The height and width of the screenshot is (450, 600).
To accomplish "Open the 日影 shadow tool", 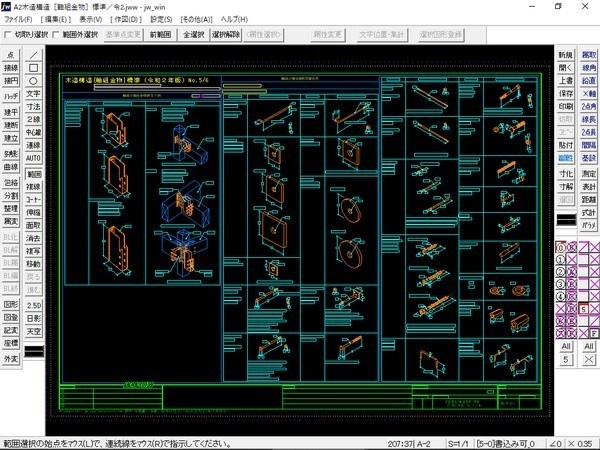I will point(33,318).
